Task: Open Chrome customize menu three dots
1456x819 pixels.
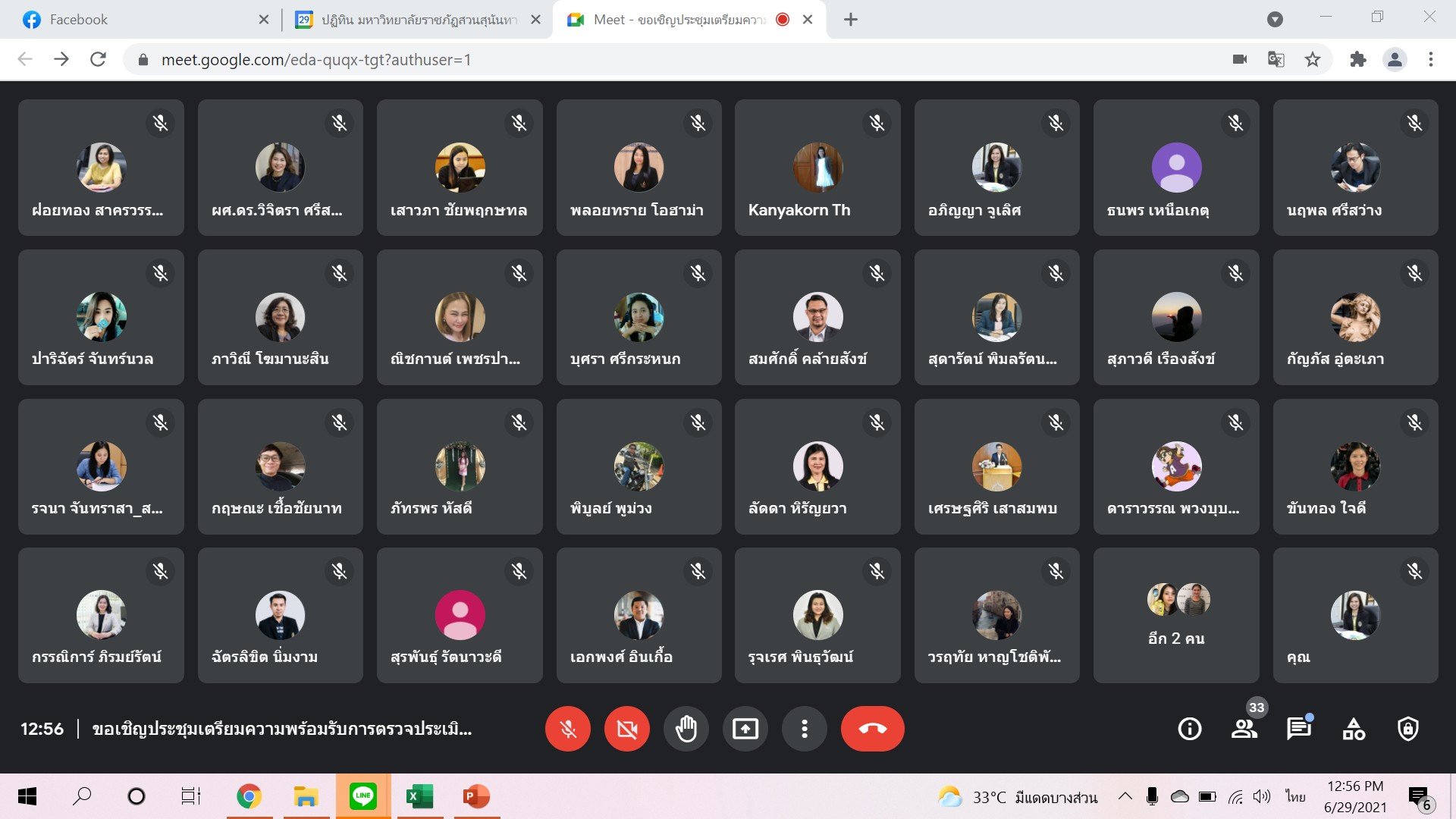Action: pyautogui.click(x=1431, y=59)
